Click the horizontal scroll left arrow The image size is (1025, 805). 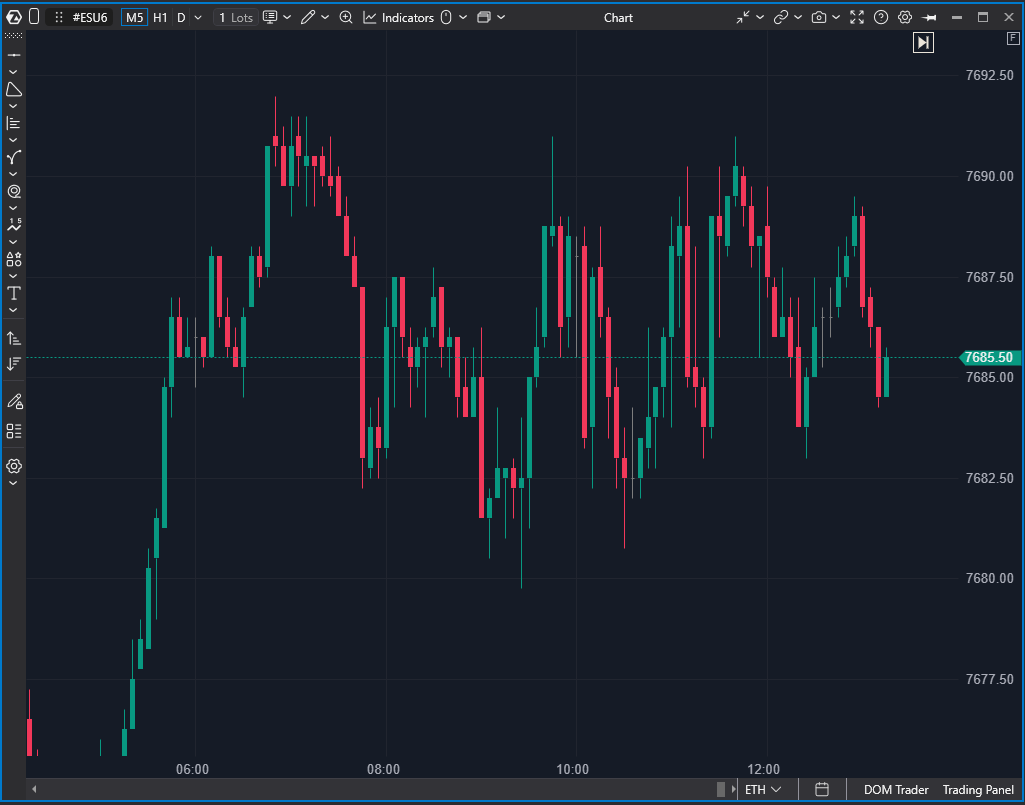pyautogui.click(x=34, y=789)
